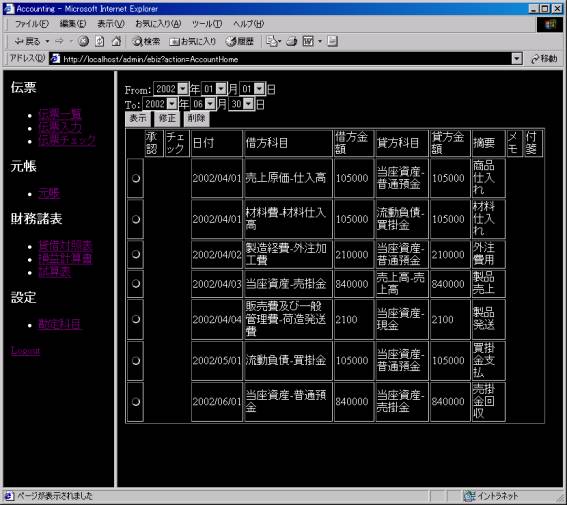Click the address bar URL field
The image size is (567, 505).
pos(286,59)
